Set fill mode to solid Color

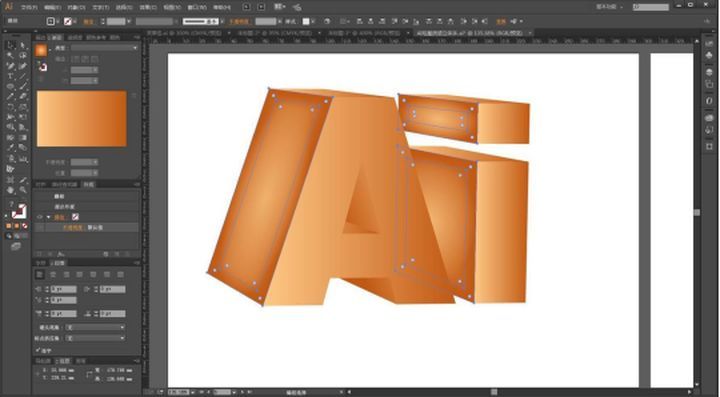pyautogui.click(x=9, y=226)
